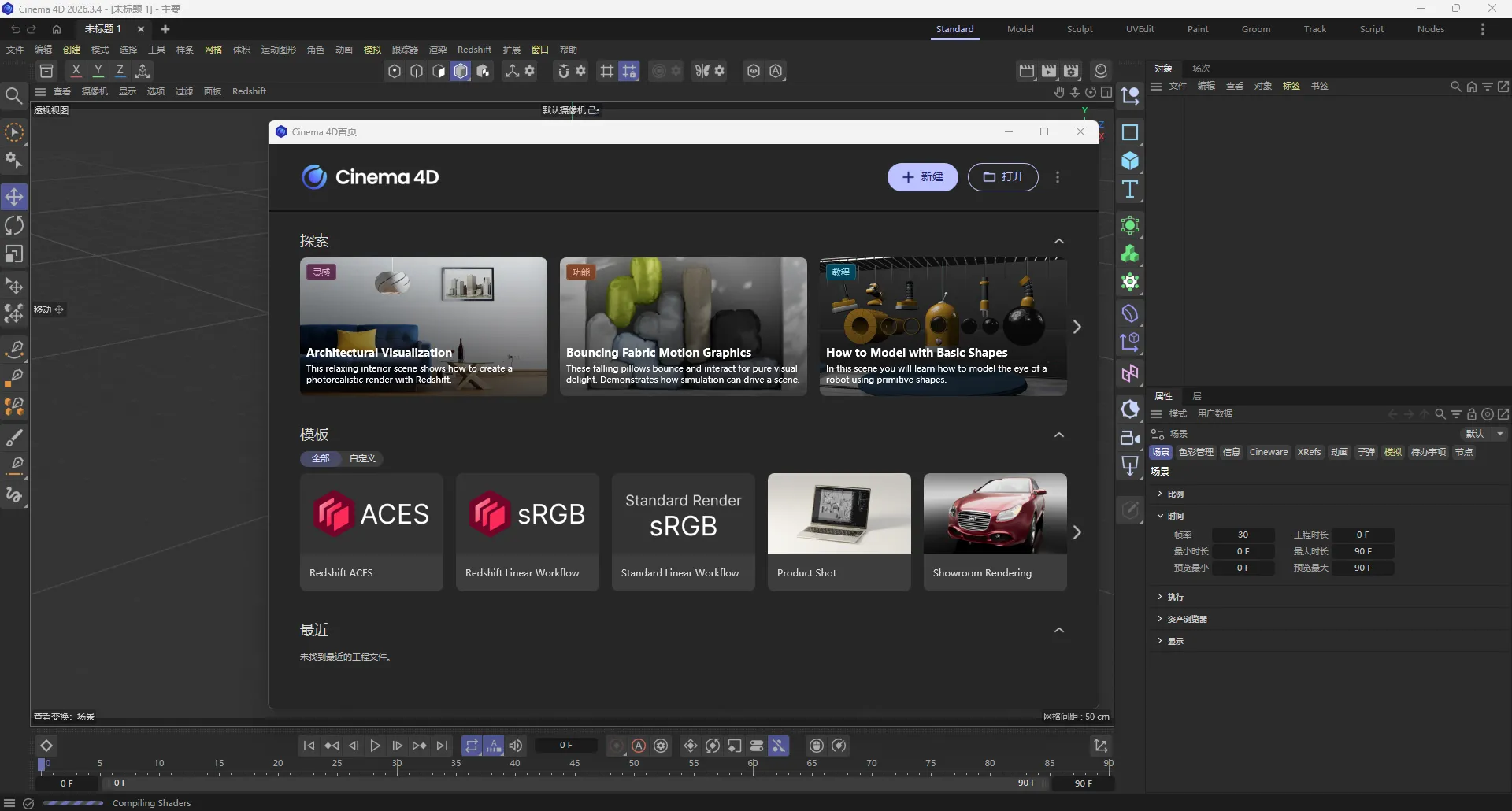Click the Play Forwards button
1512x811 pixels.
(376, 746)
